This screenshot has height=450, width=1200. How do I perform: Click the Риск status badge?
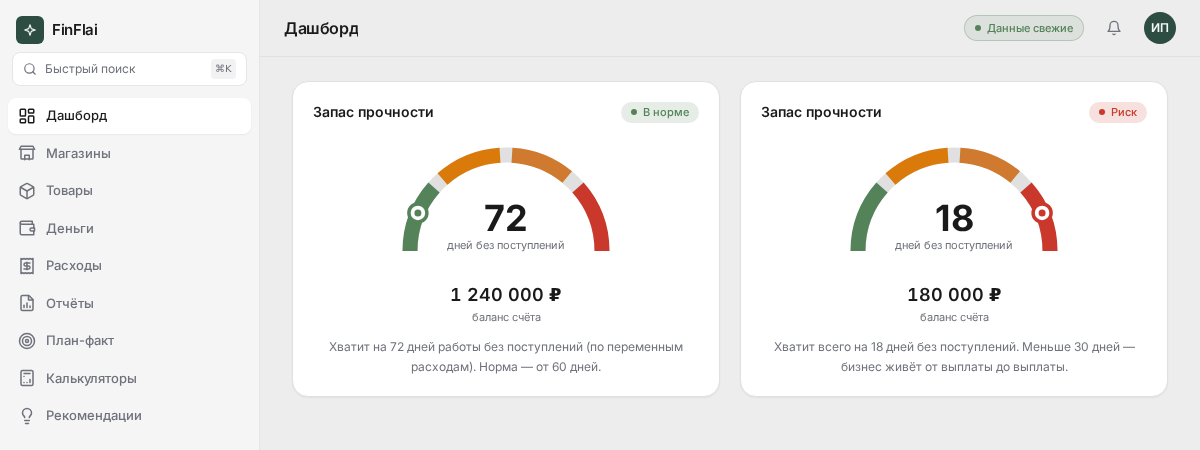(1118, 112)
